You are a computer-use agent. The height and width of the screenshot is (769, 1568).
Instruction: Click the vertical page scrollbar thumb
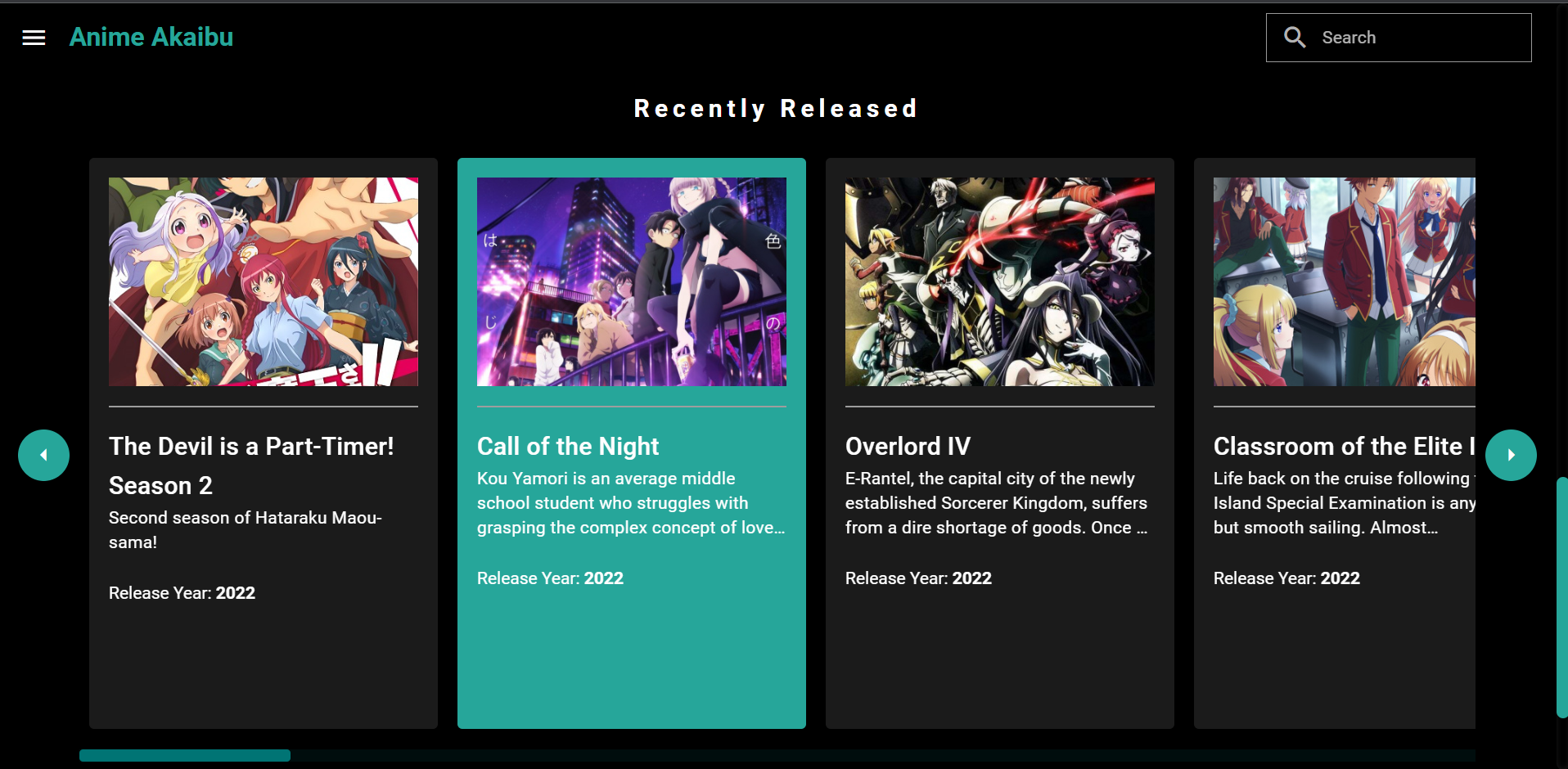(x=1561, y=597)
